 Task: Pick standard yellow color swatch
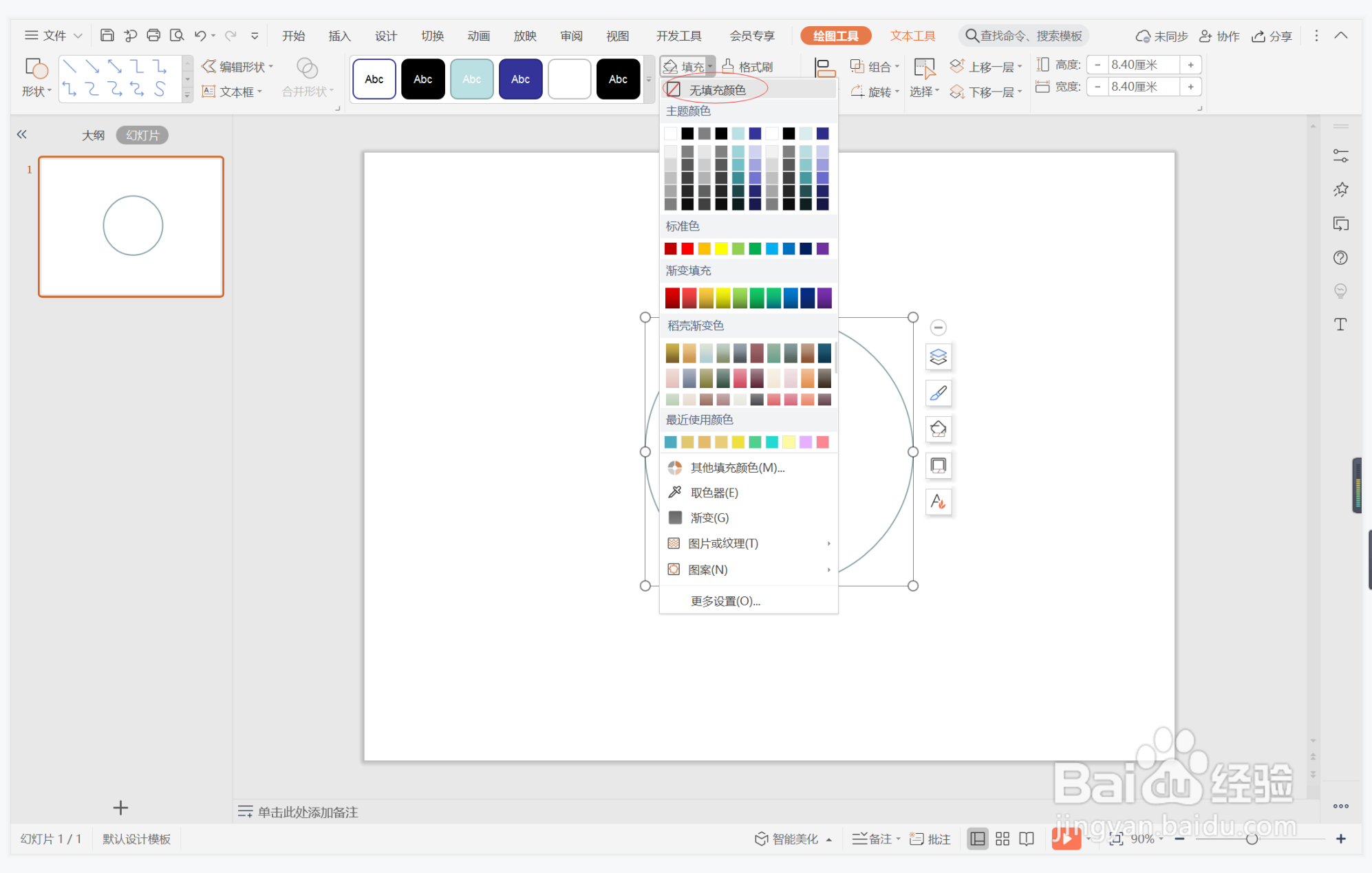[721, 248]
